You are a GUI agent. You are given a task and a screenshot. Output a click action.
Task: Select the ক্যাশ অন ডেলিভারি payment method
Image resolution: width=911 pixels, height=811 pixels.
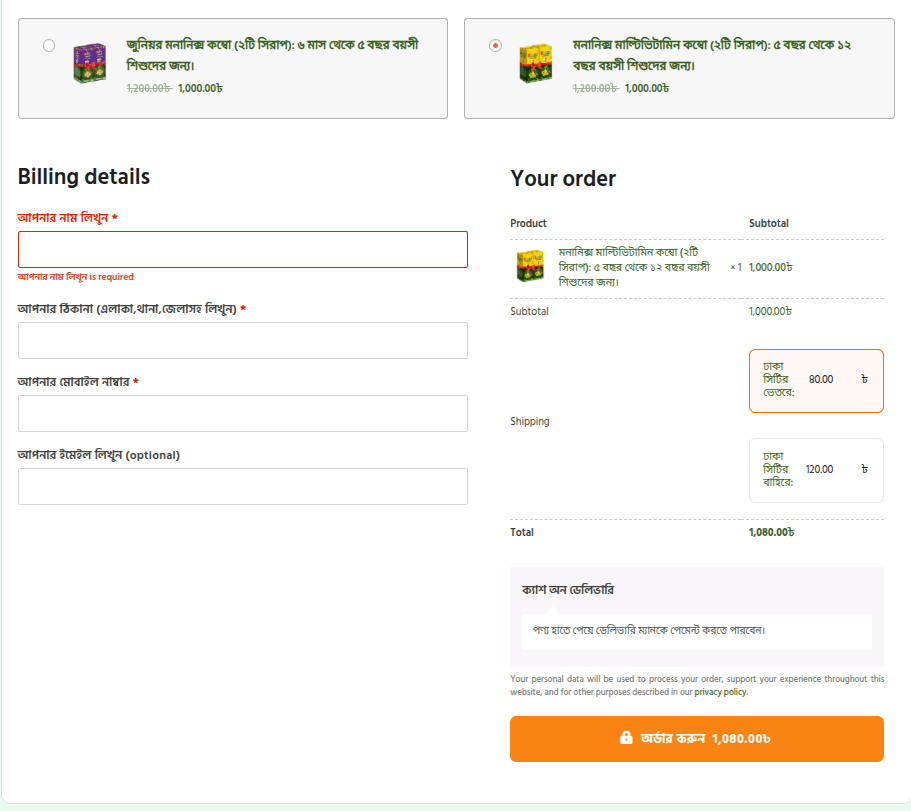568,590
